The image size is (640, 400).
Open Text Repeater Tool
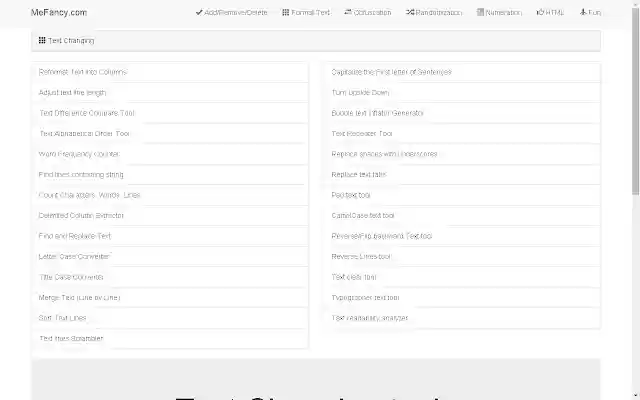point(362,133)
